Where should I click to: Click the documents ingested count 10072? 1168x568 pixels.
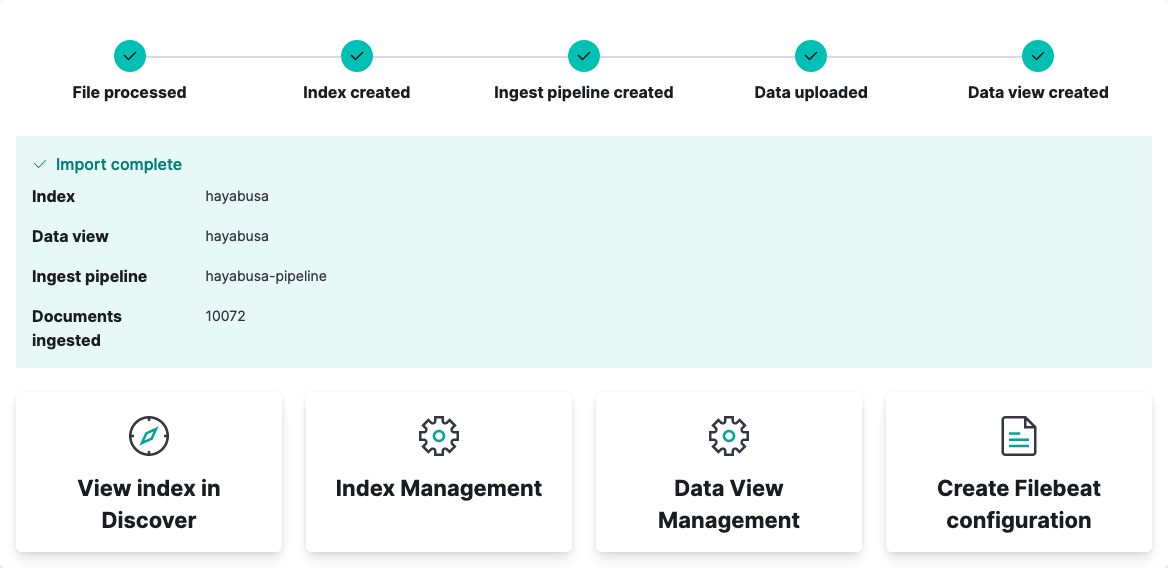tap(226, 316)
